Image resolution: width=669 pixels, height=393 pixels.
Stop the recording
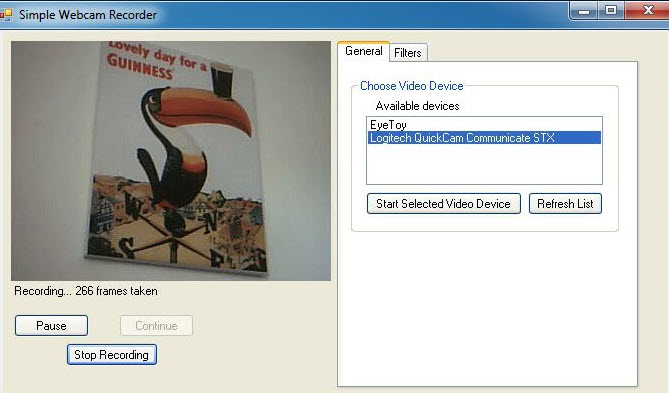click(112, 355)
